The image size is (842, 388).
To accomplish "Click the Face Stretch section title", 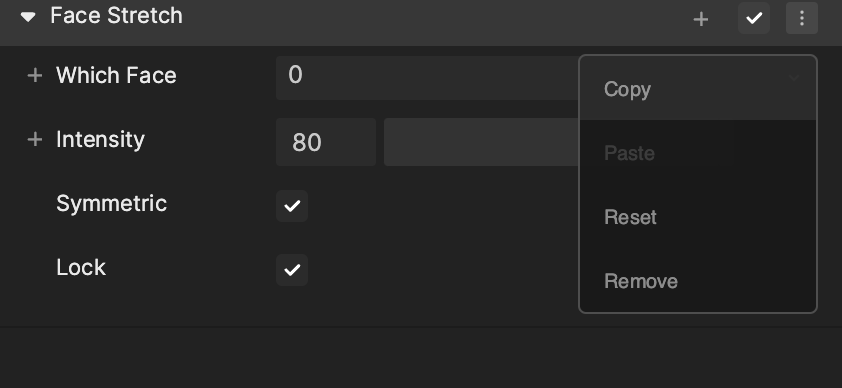I will [x=117, y=16].
